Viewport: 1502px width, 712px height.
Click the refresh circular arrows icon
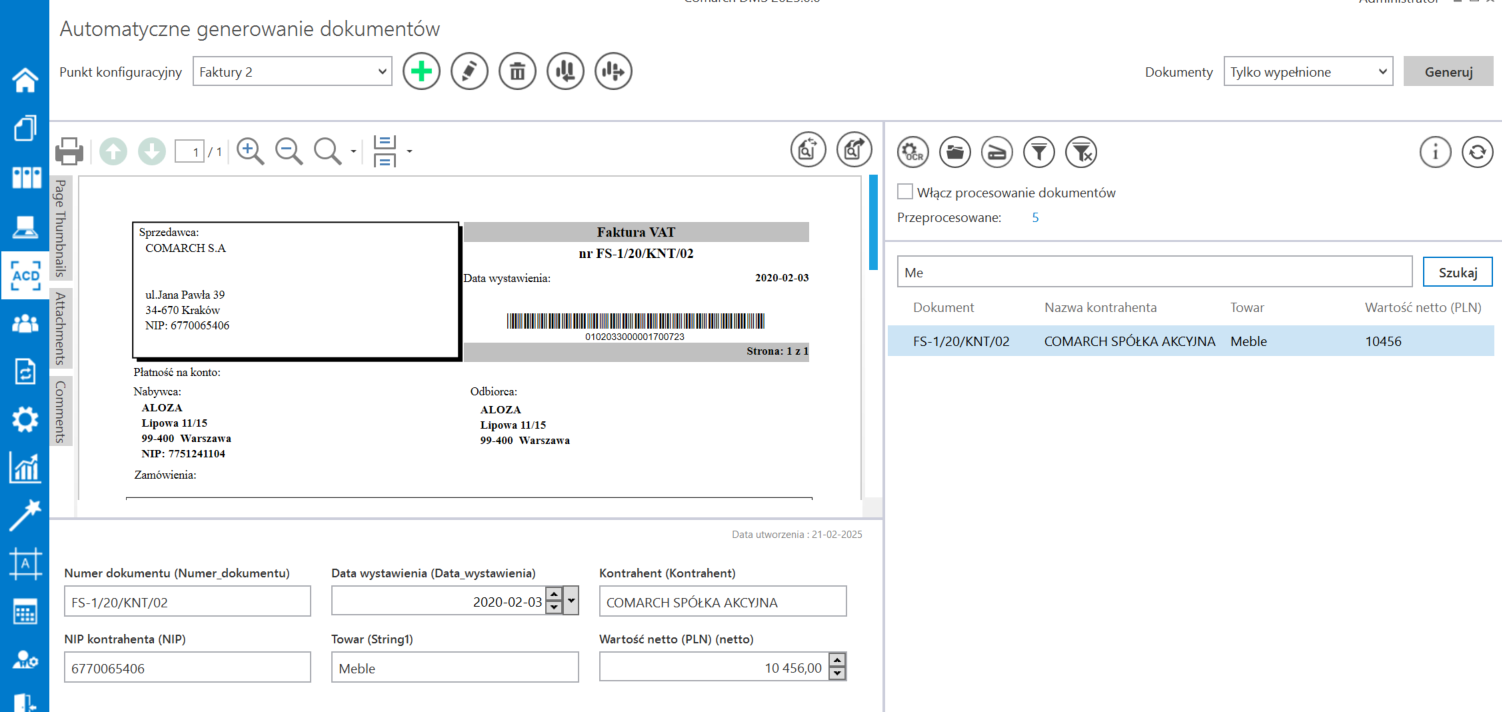[x=1478, y=152]
